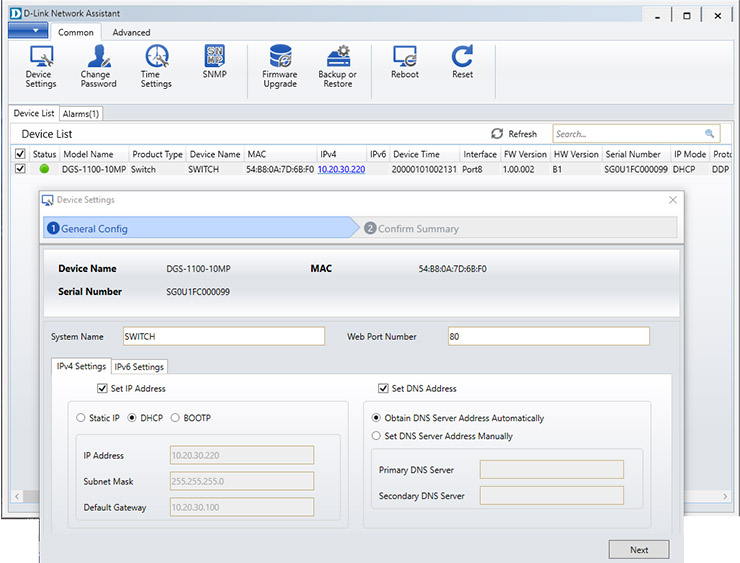
Task: Click Next in Device Settings dialog
Action: (x=639, y=549)
